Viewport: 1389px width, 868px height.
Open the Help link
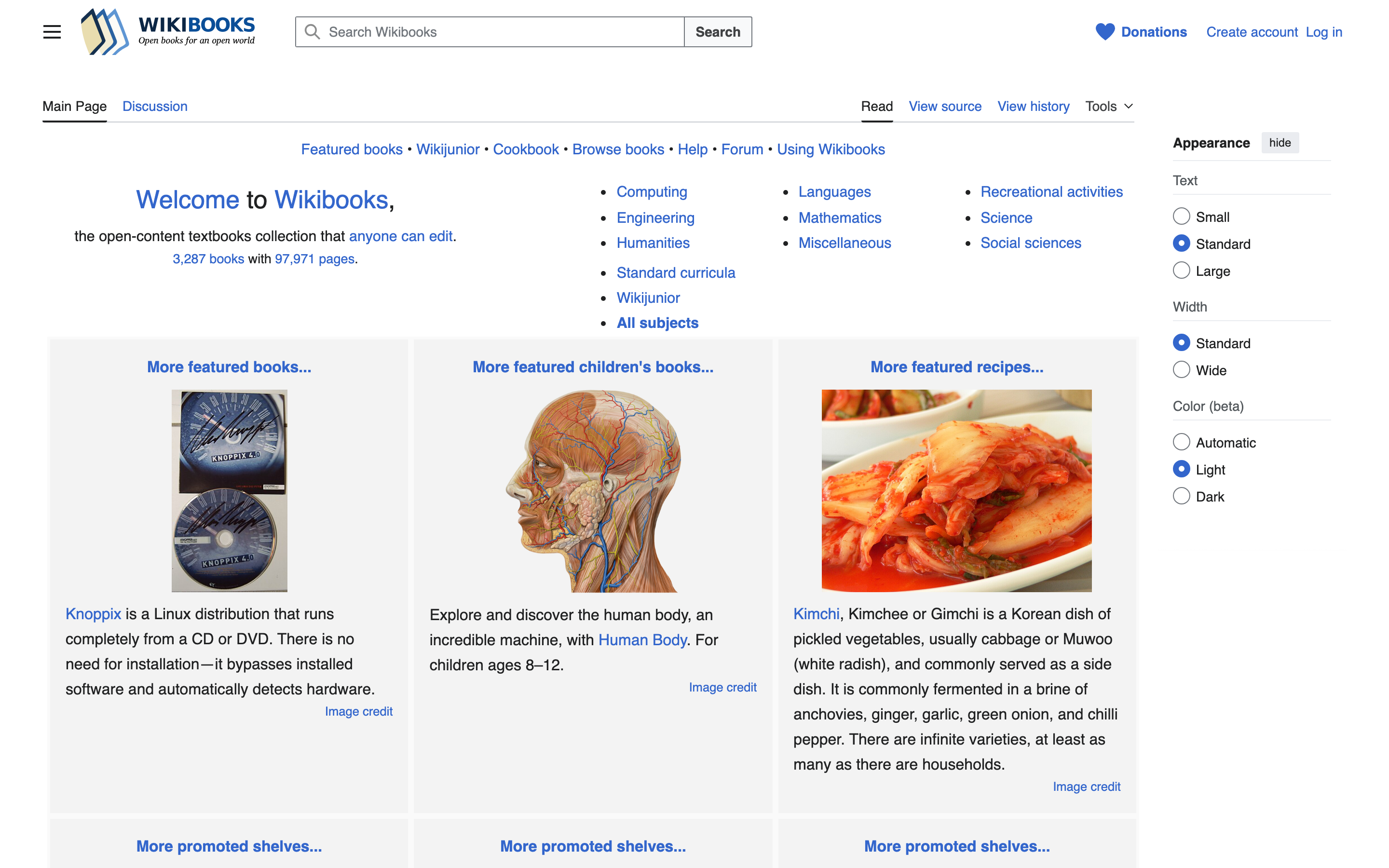pyautogui.click(x=692, y=149)
